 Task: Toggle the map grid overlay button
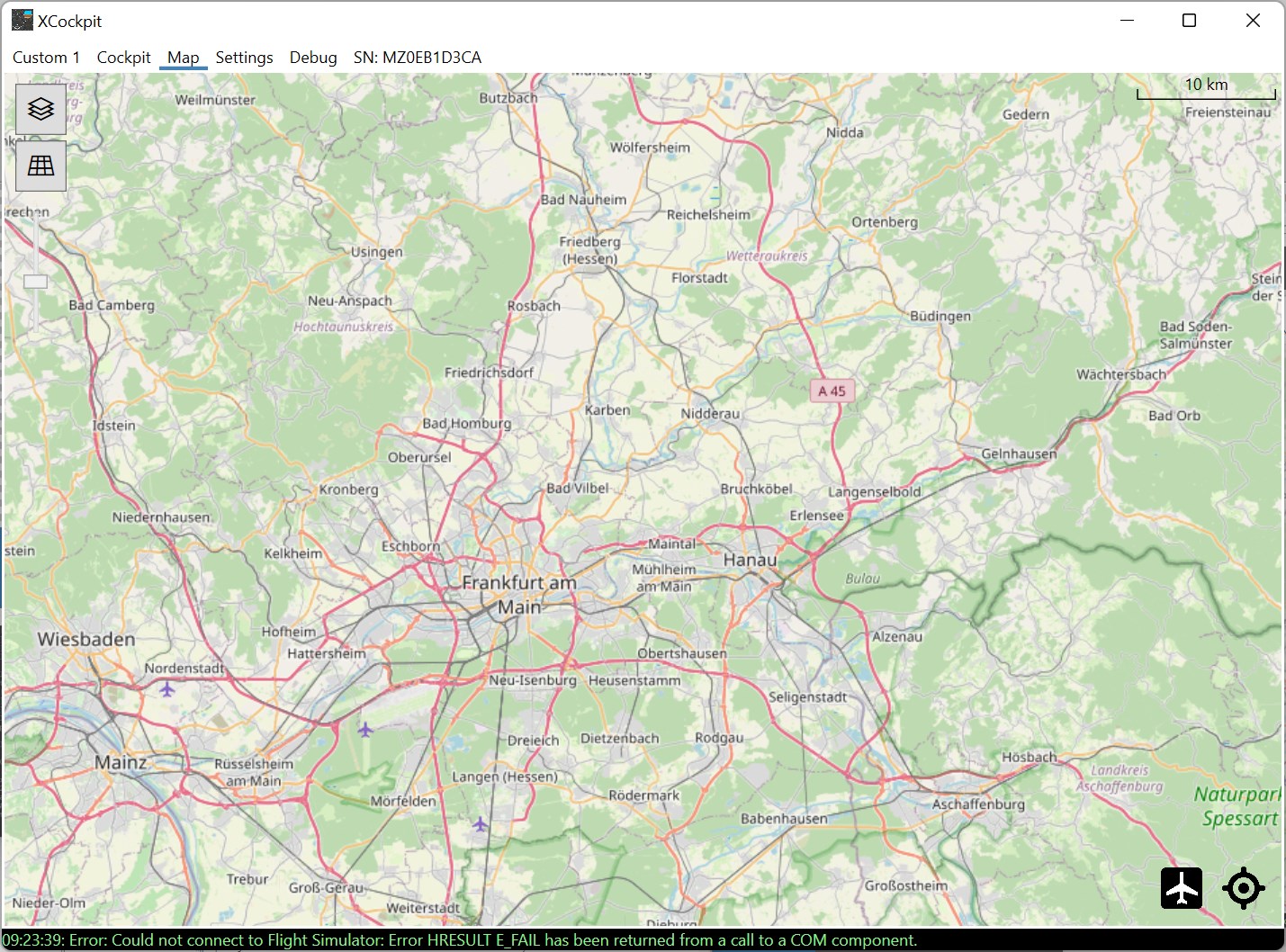pos(40,166)
